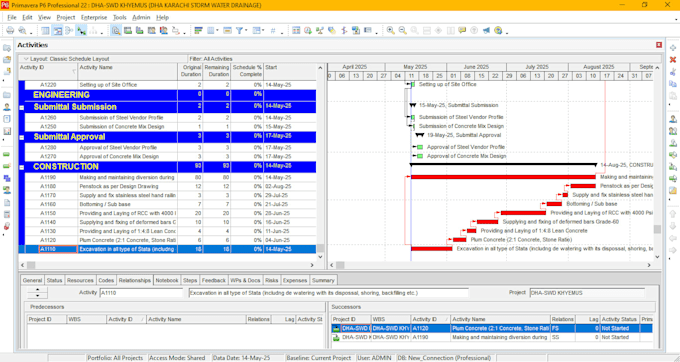Click the Schedule % Complete column header
The height and width of the screenshot is (362, 680).
[x=247, y=71]
